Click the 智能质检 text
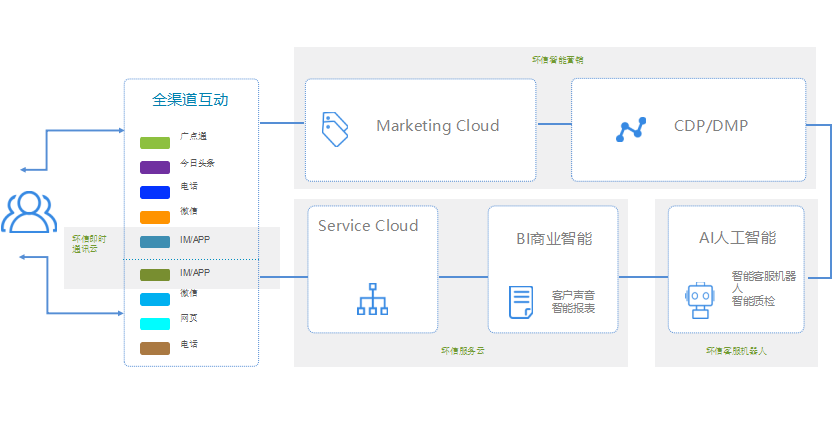The width and height of the screenshot is (838, 444). point(753,300)
